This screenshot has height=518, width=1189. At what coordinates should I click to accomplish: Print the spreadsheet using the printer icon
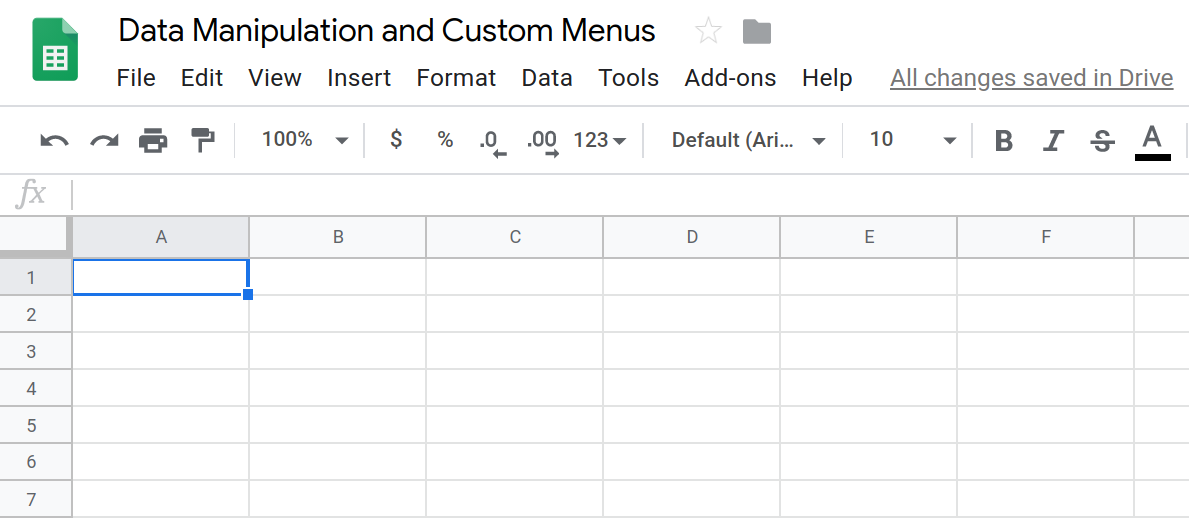pos(153,141)
